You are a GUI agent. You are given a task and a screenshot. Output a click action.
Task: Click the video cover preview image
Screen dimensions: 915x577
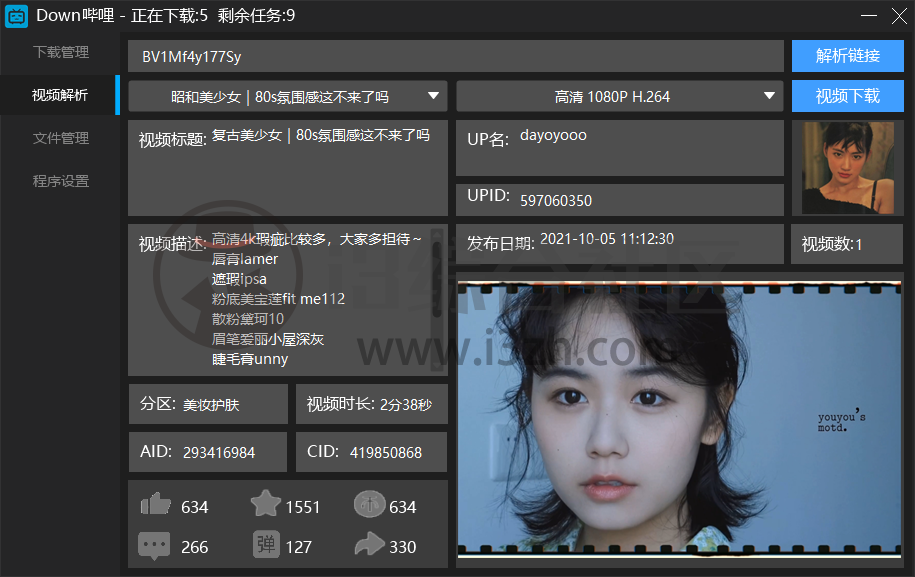pos(679,419)
